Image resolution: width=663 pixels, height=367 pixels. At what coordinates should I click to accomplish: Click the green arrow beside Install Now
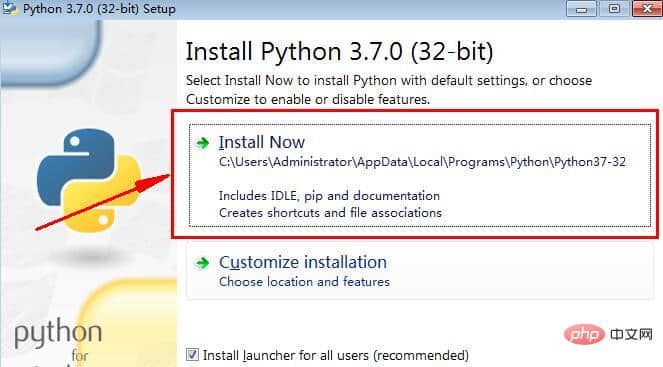tap(203, 143)
